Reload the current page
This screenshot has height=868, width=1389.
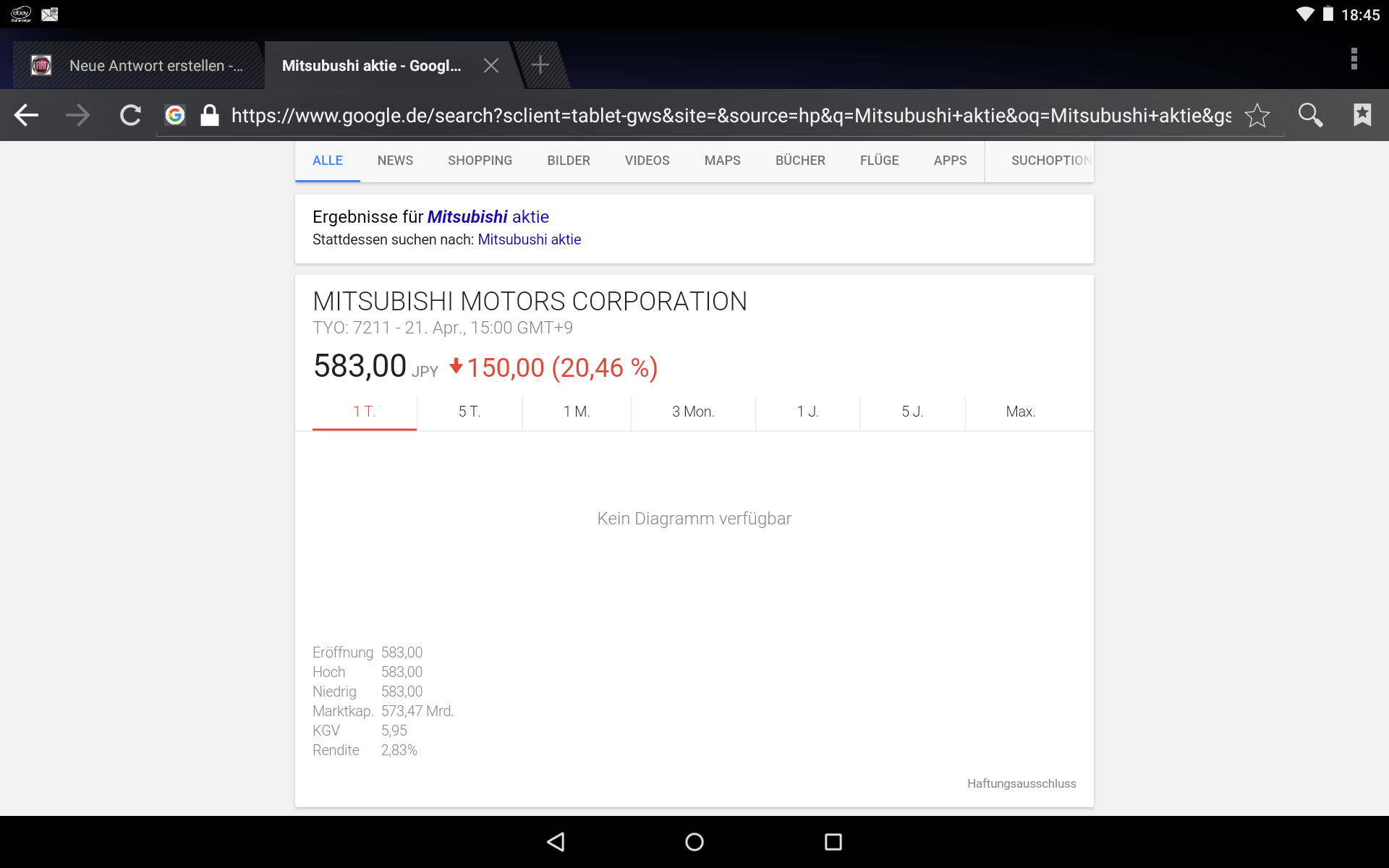tap(130, 115)
